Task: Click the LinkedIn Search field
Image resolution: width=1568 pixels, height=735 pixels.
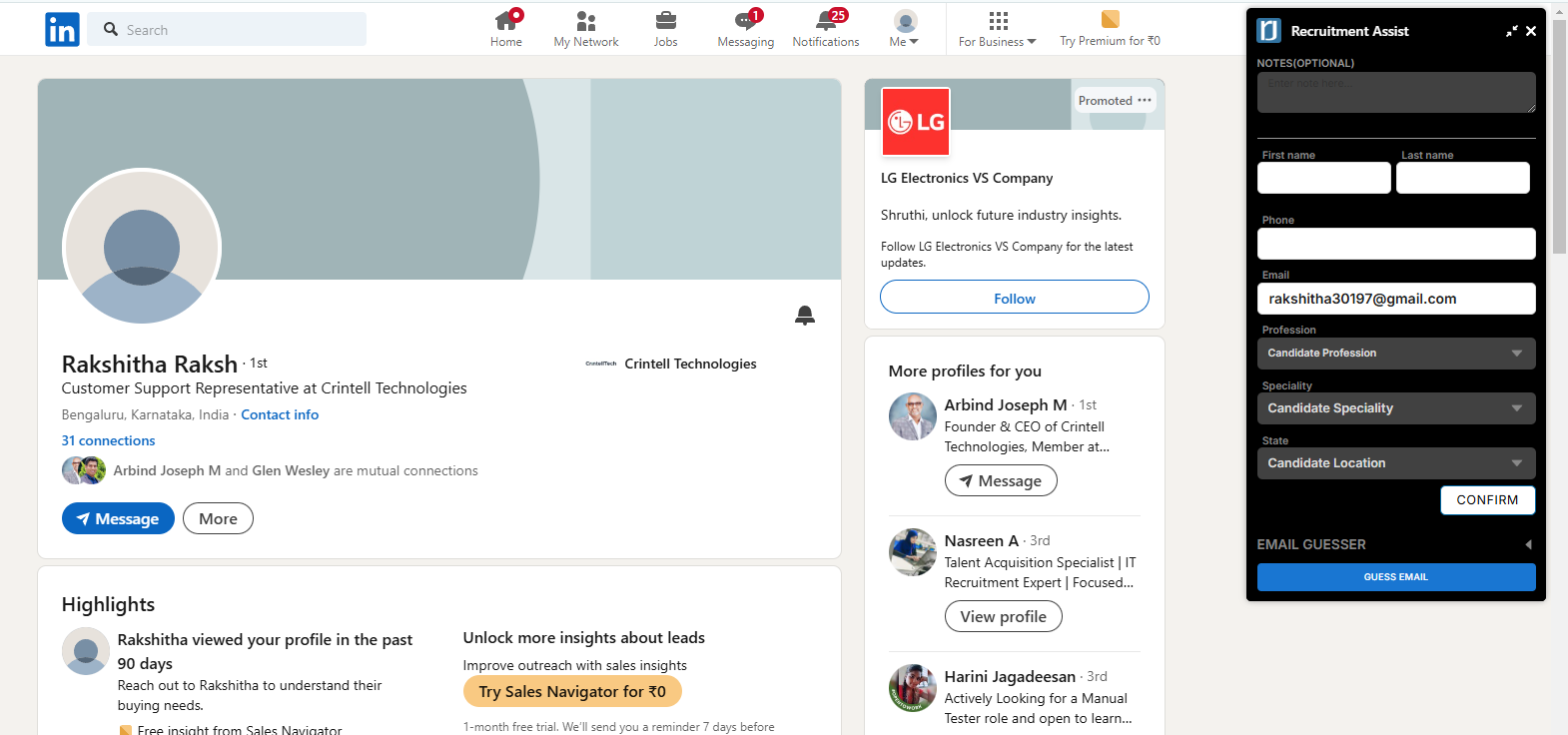Action: tap(227, 29)
